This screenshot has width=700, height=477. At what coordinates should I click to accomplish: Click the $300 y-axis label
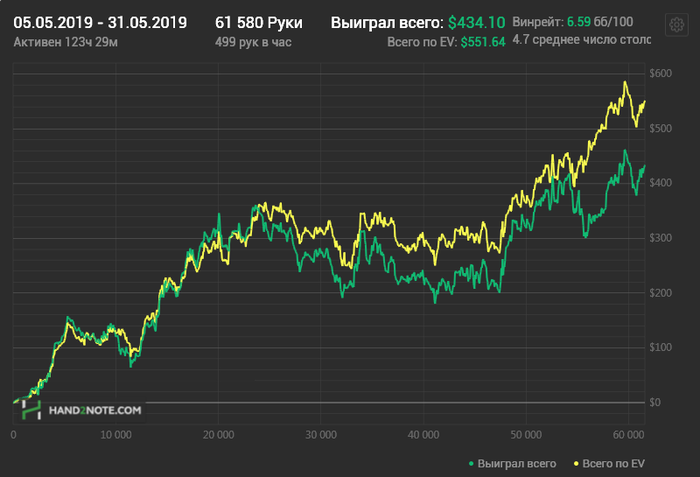[661, 238]
